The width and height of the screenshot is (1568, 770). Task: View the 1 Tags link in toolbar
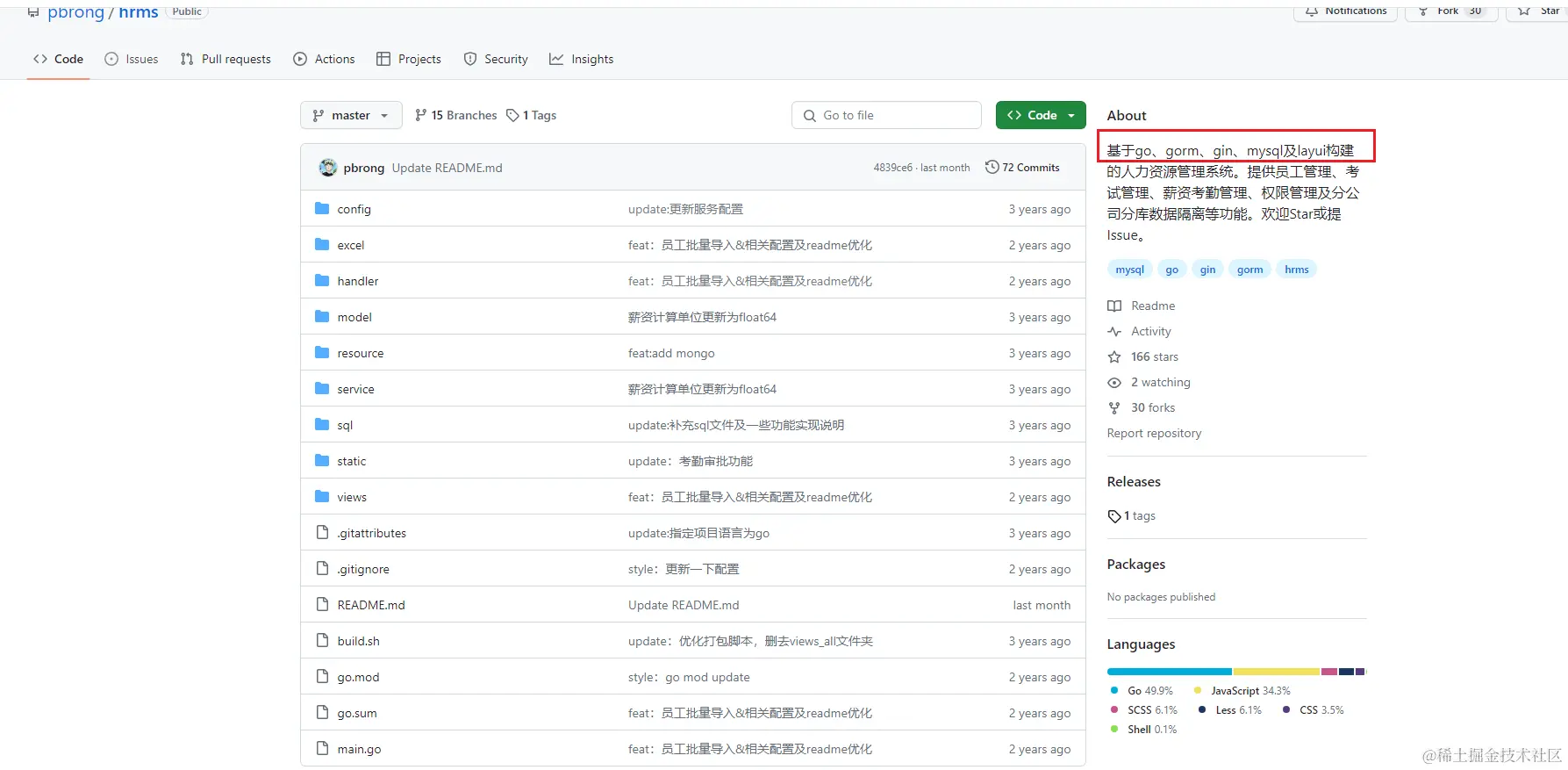[532, 115]
